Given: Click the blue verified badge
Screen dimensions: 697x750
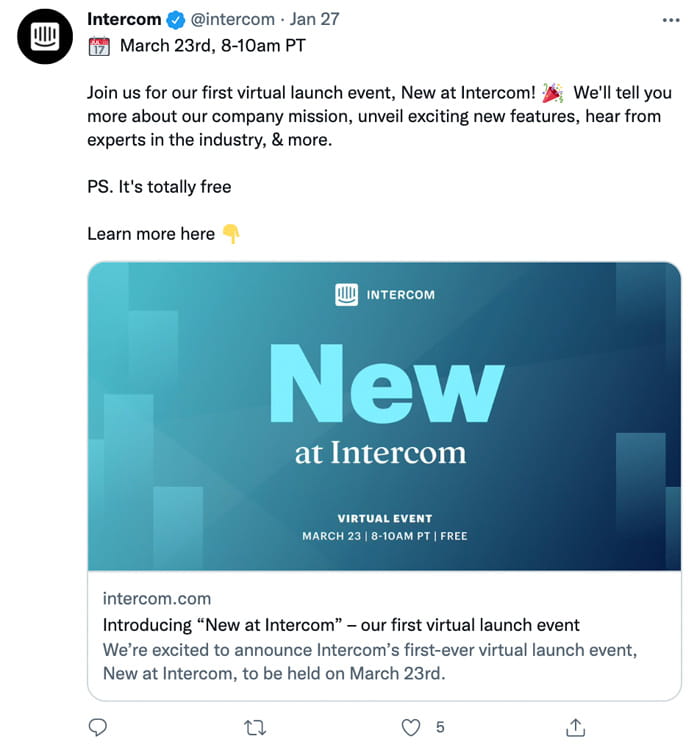Looking at the screenshot, I should click(176, 20).
